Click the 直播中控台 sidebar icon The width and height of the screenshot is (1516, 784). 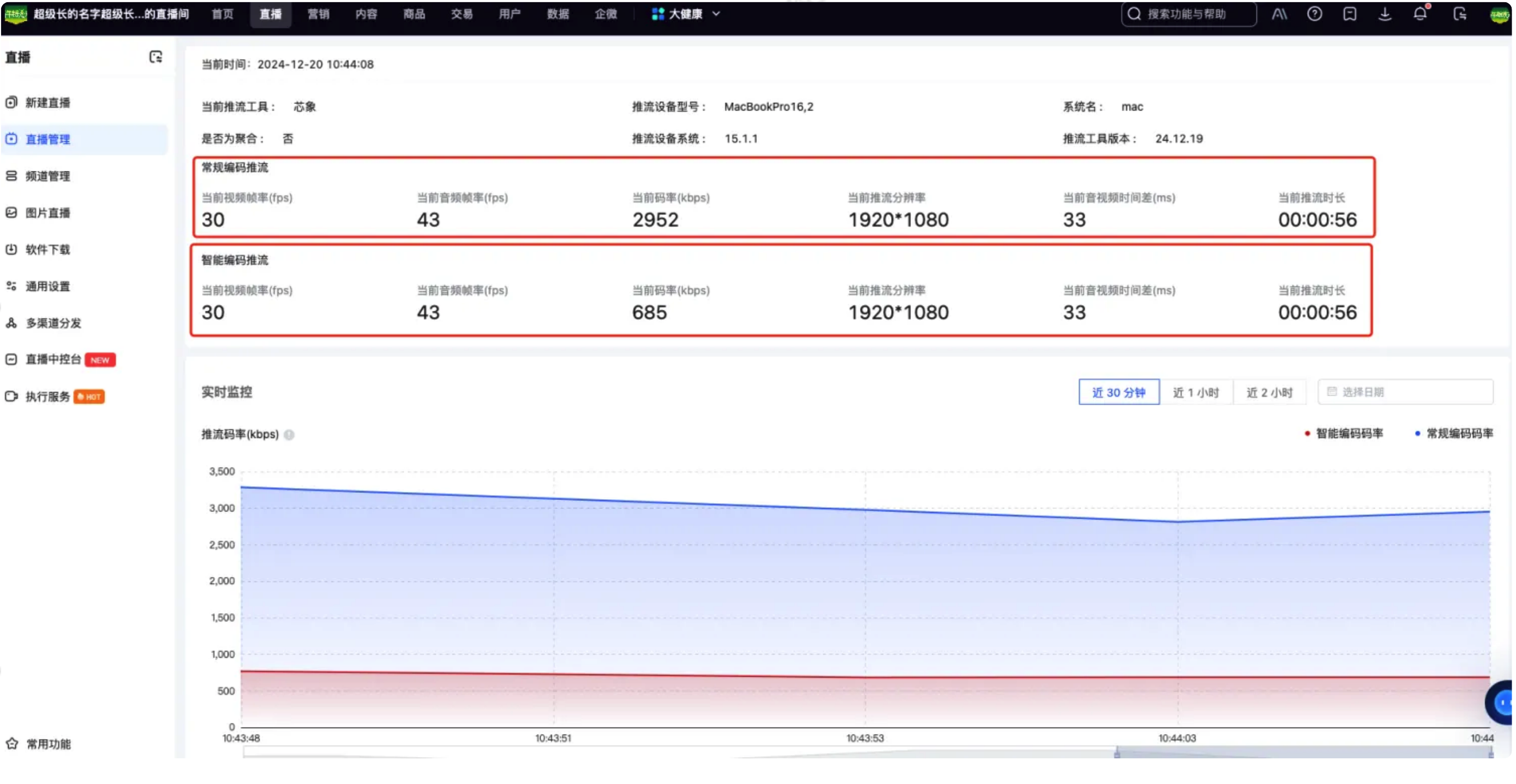point(12,359)
